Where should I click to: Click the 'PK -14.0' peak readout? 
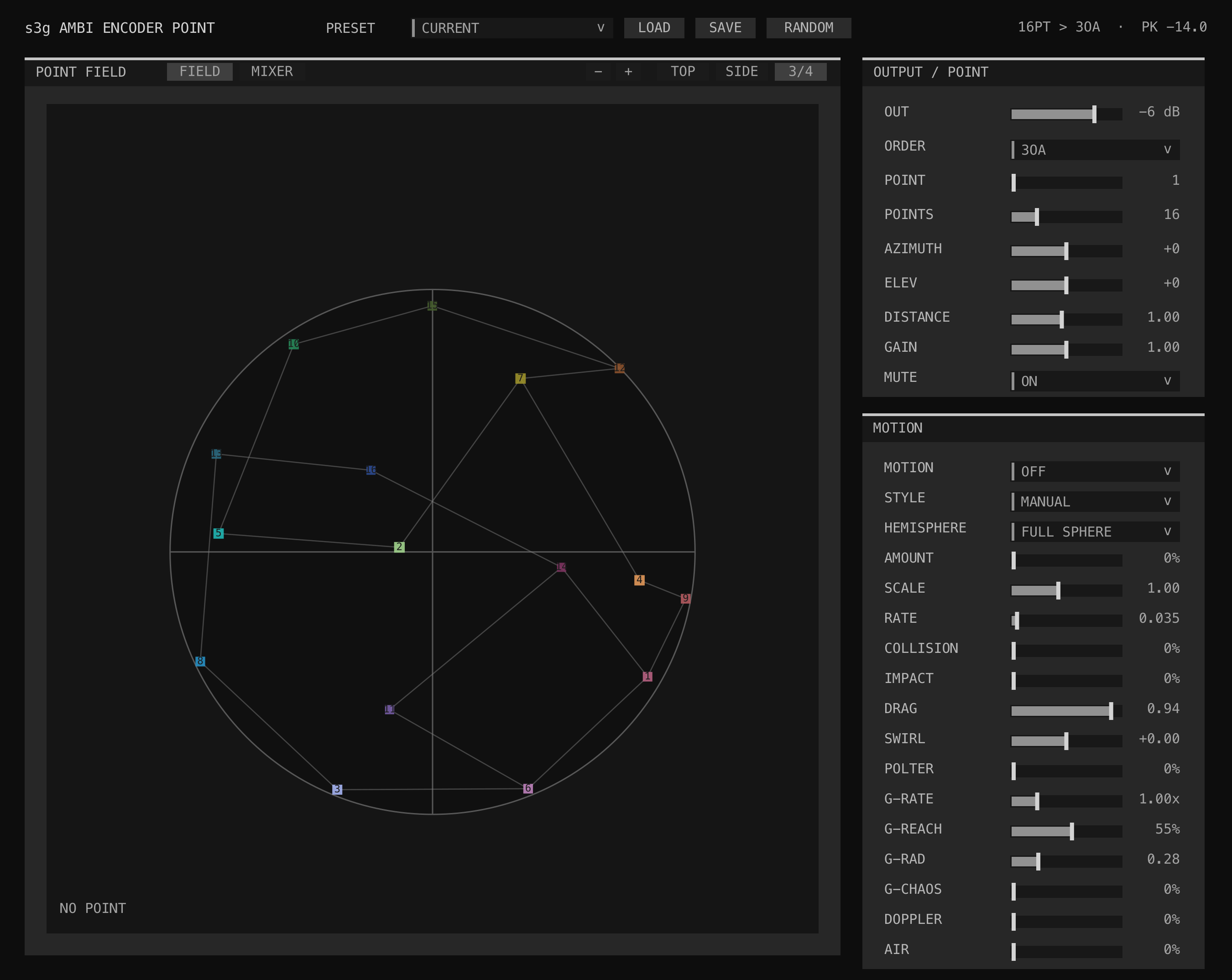click(1175, 27)
